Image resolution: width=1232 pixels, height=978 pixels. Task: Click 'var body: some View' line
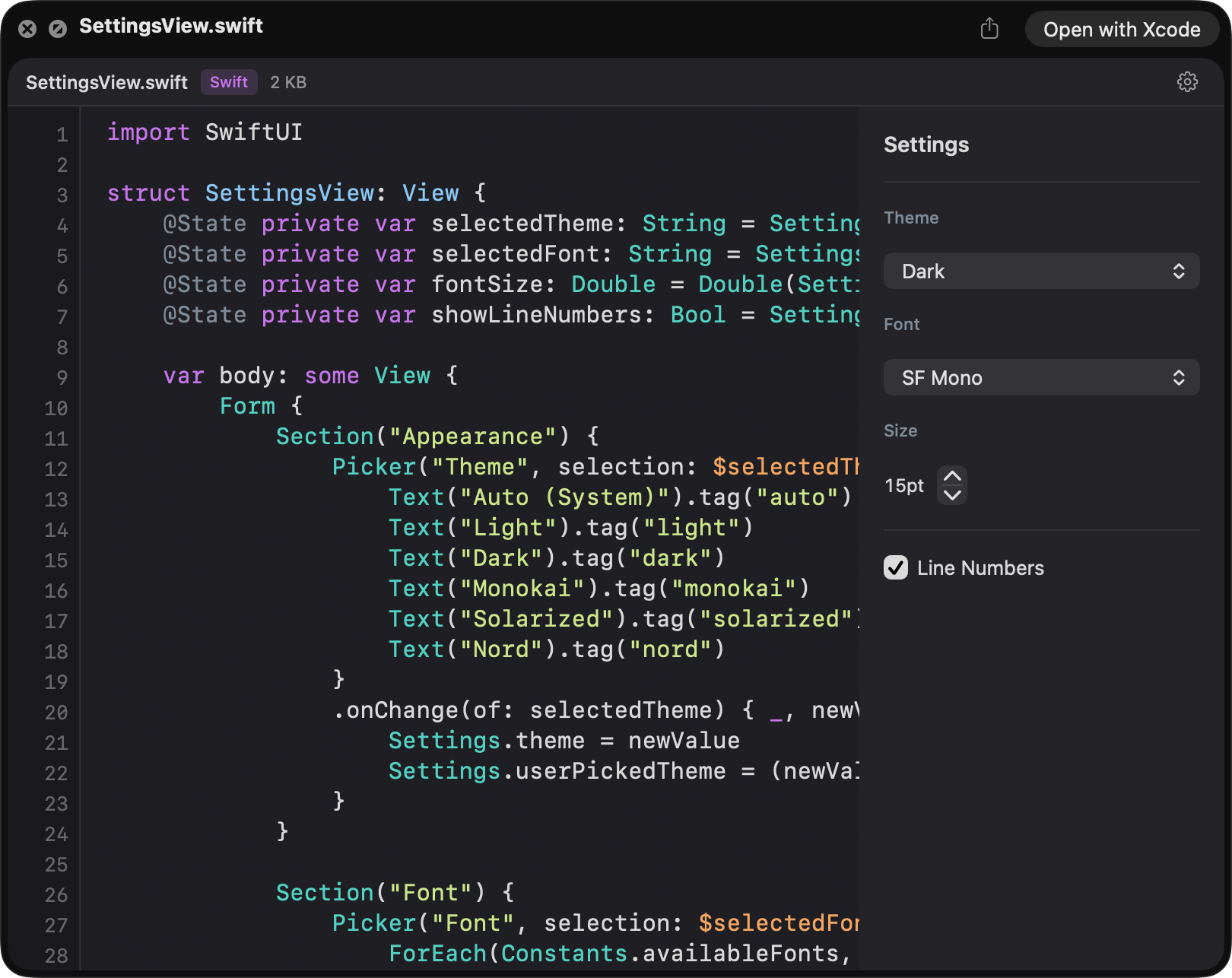pos(311,376)
